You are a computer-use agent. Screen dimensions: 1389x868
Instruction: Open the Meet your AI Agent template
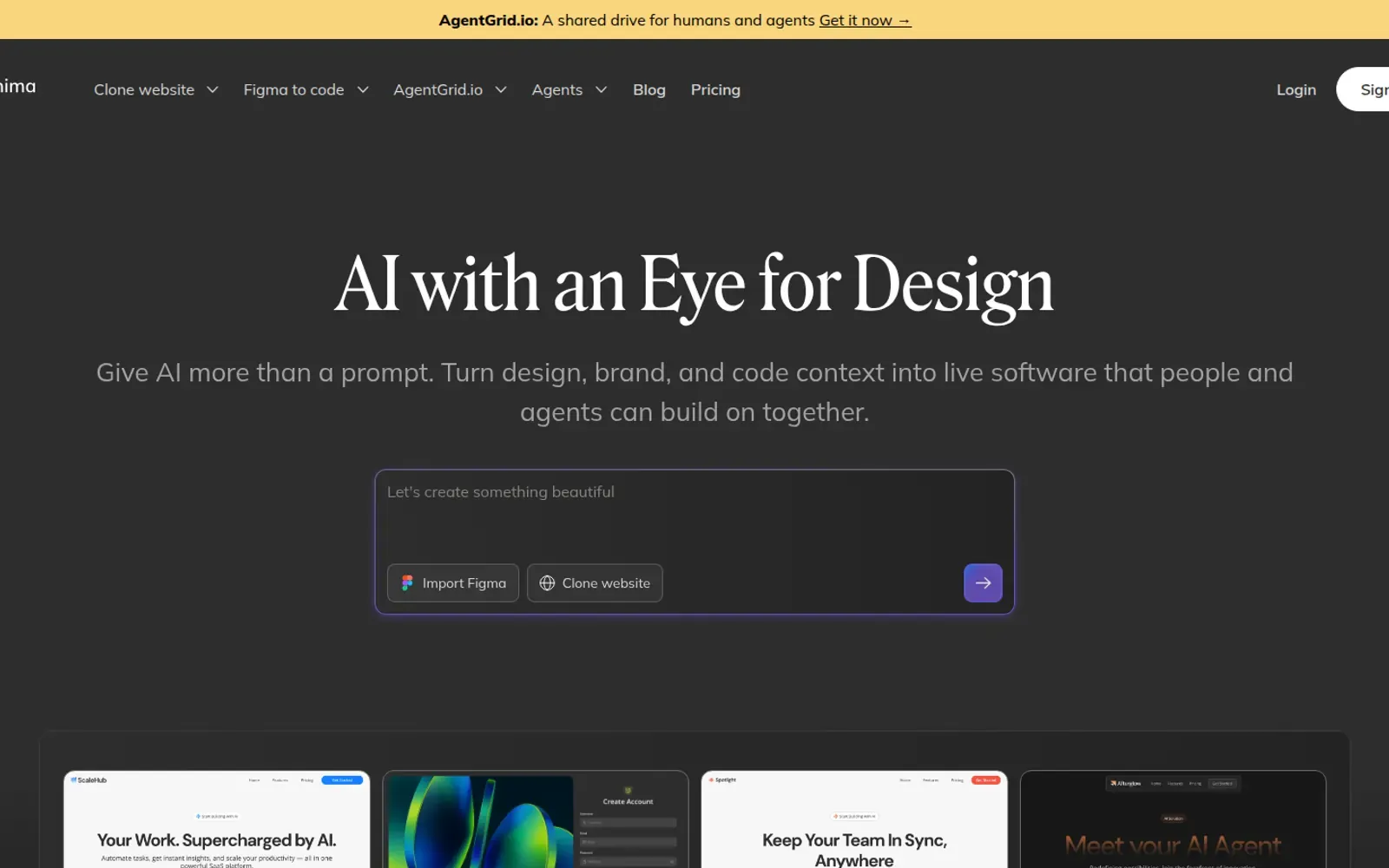[x=1173, y=819]
